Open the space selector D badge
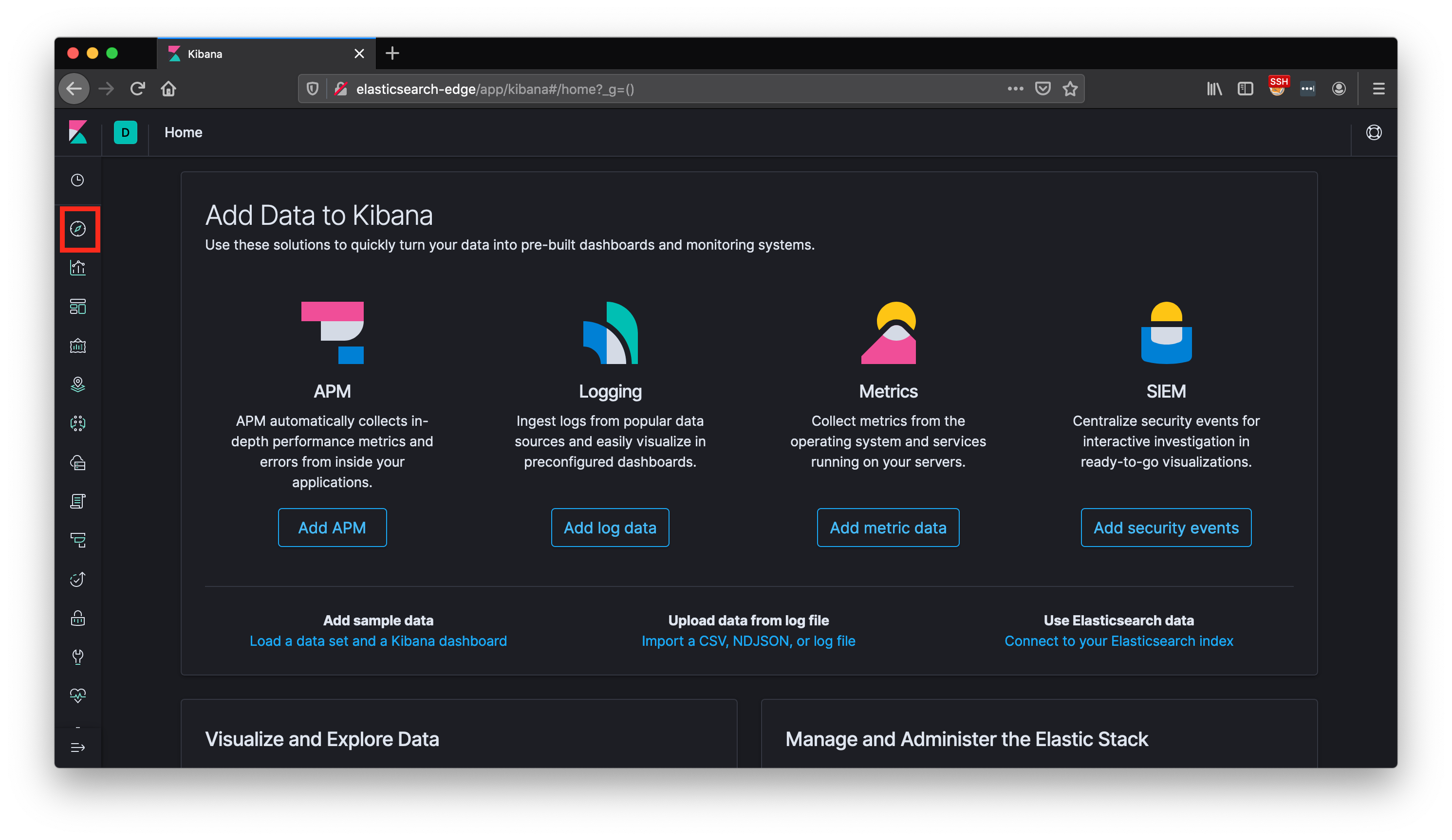Screen dimensions: 1452x840 [125, 132]
